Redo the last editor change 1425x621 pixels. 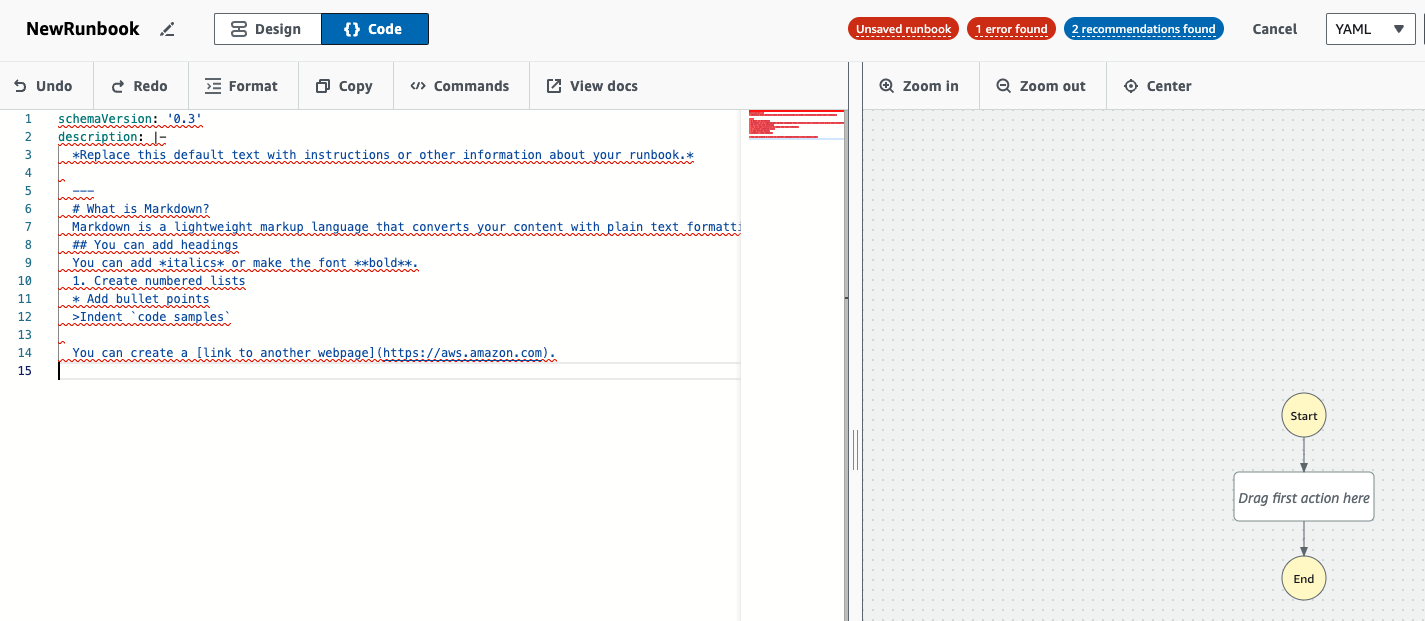[x=140, y=86]
